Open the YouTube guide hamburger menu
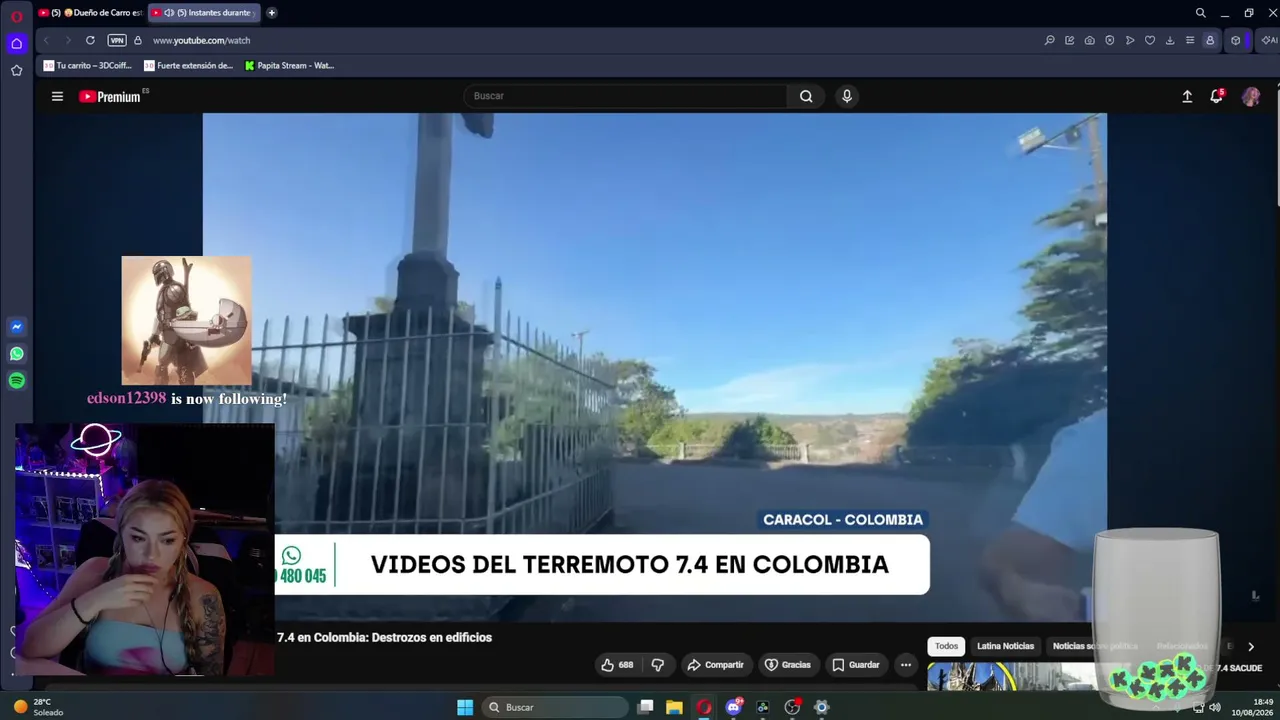Image resolution: width=1280 pixels, height=720 pixels. (57, 96)
